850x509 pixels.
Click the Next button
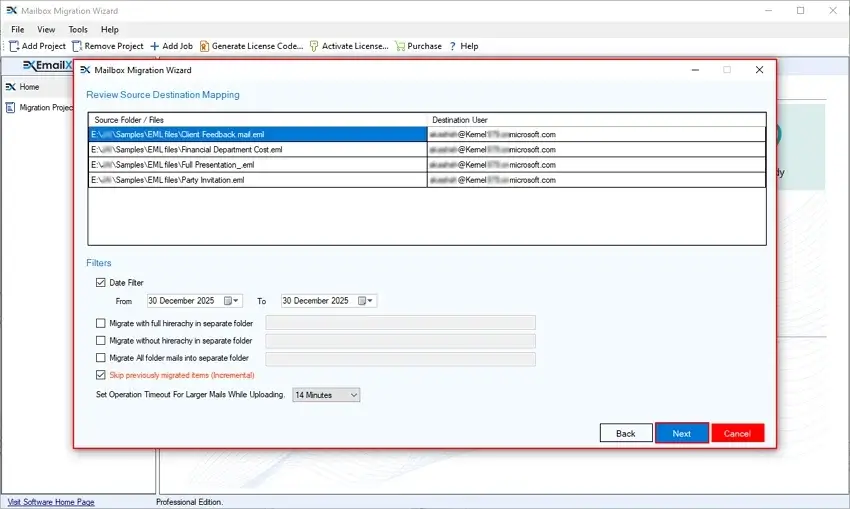(681, 433)
